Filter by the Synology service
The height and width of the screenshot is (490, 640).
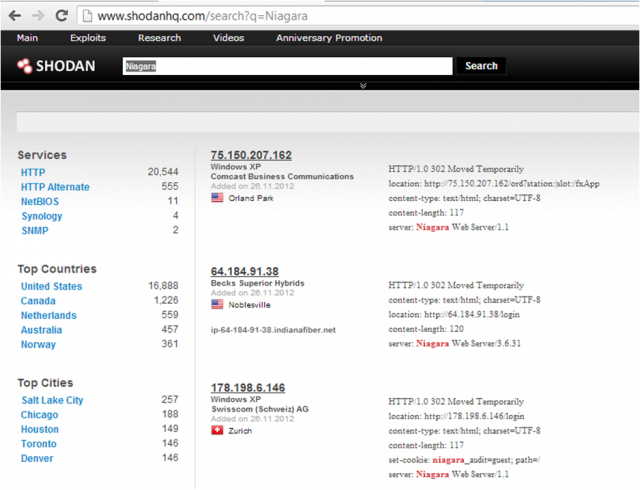pyautogui.click(x=42, y=216)
